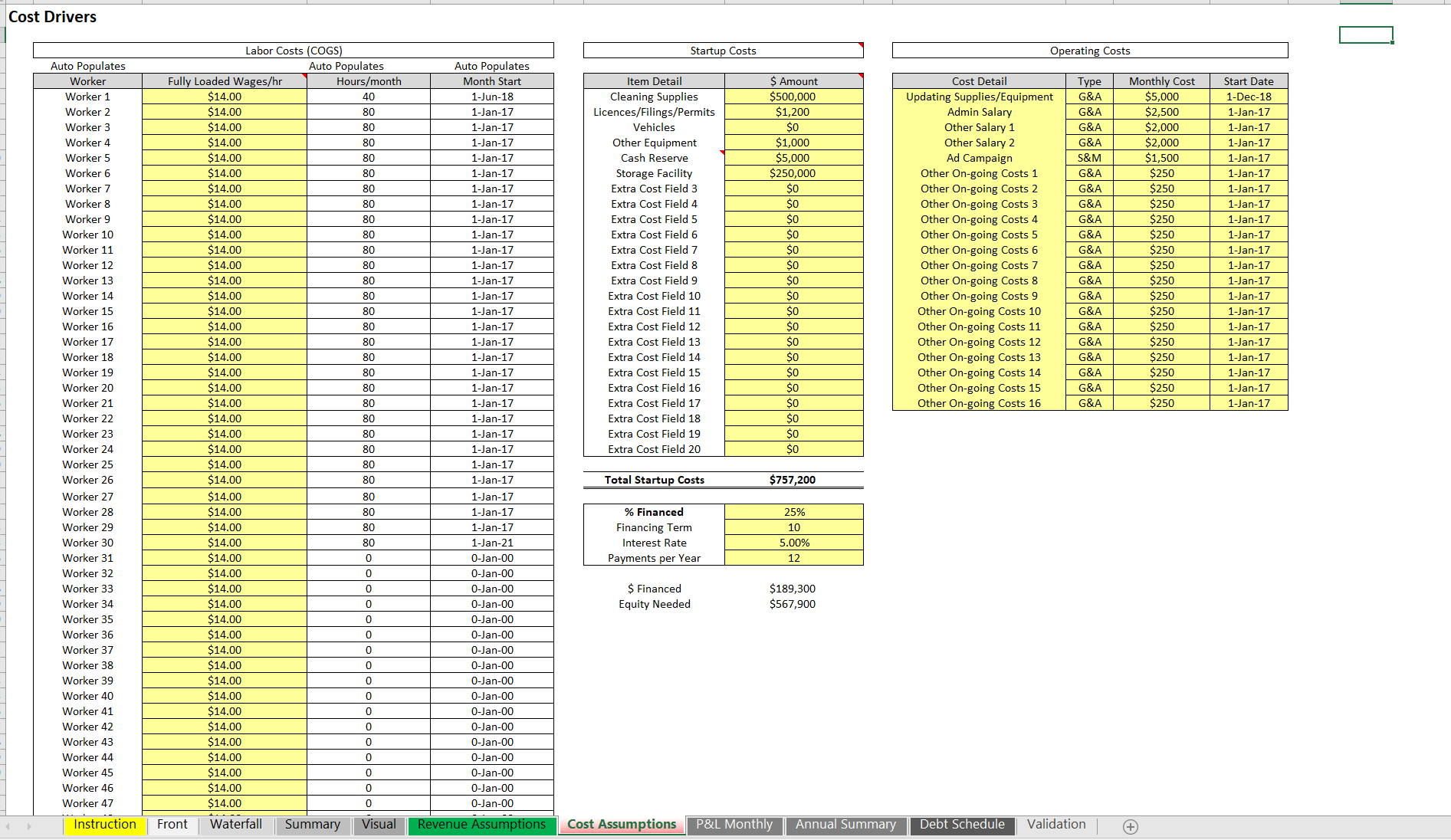This screenshot has height=840, width=1451.
Task: Go to the P&L Monthly sheet
Action: (x=734, y=825)
